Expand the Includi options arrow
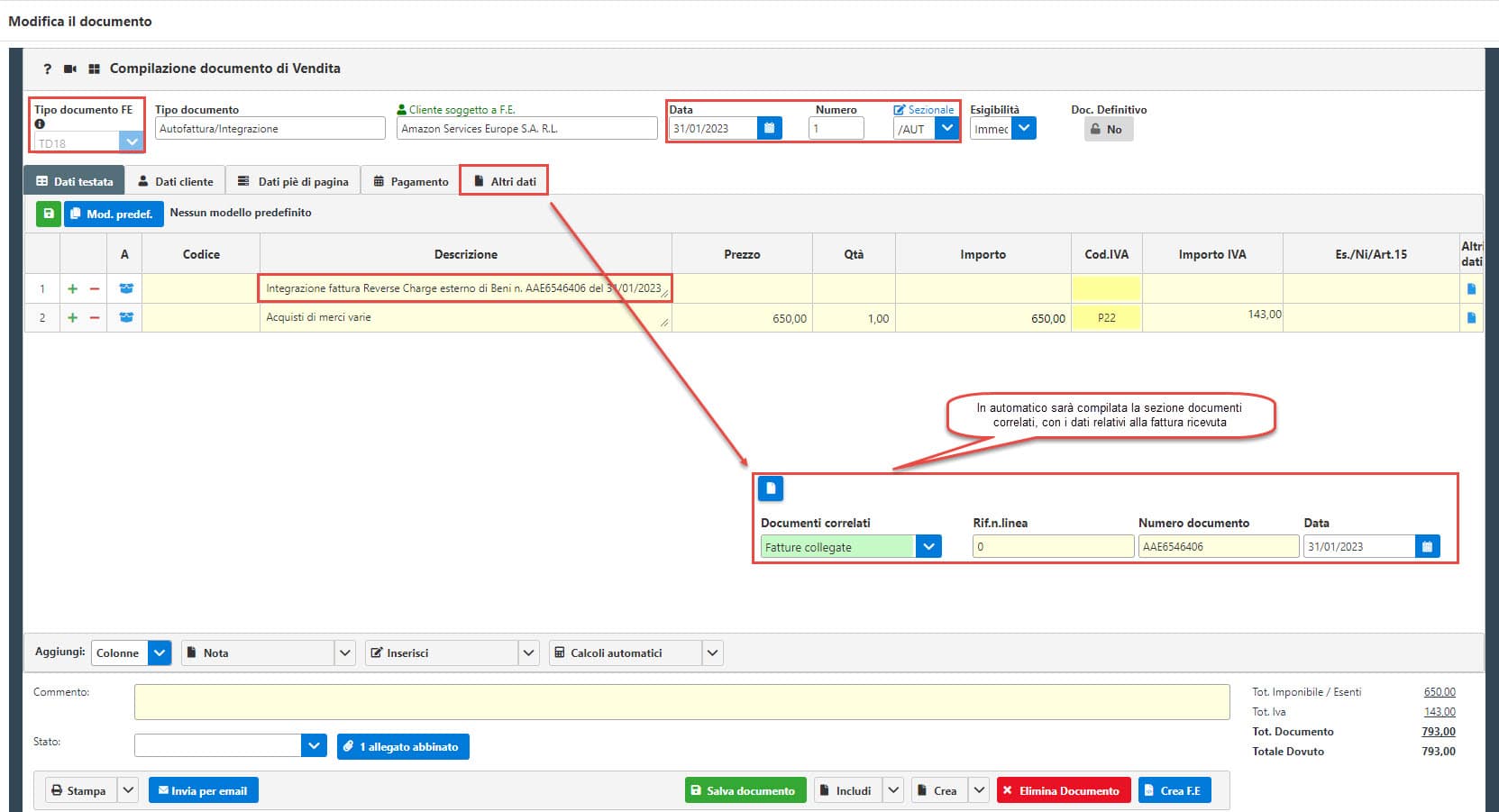The width and height of the screenshot is (1499, 812). tap(893, 790)
